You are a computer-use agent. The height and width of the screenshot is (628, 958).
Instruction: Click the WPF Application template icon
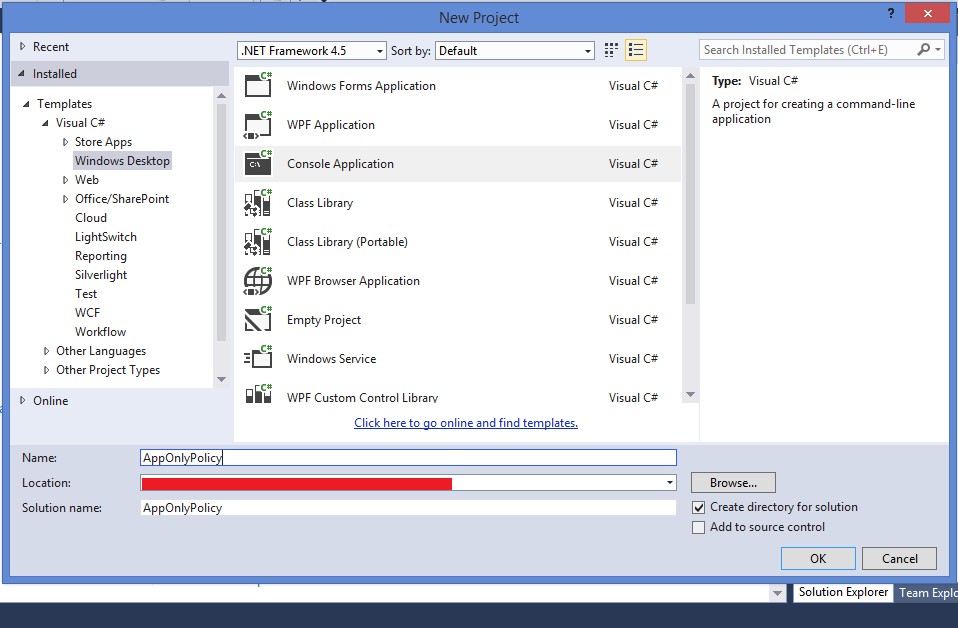pos(258,124)
